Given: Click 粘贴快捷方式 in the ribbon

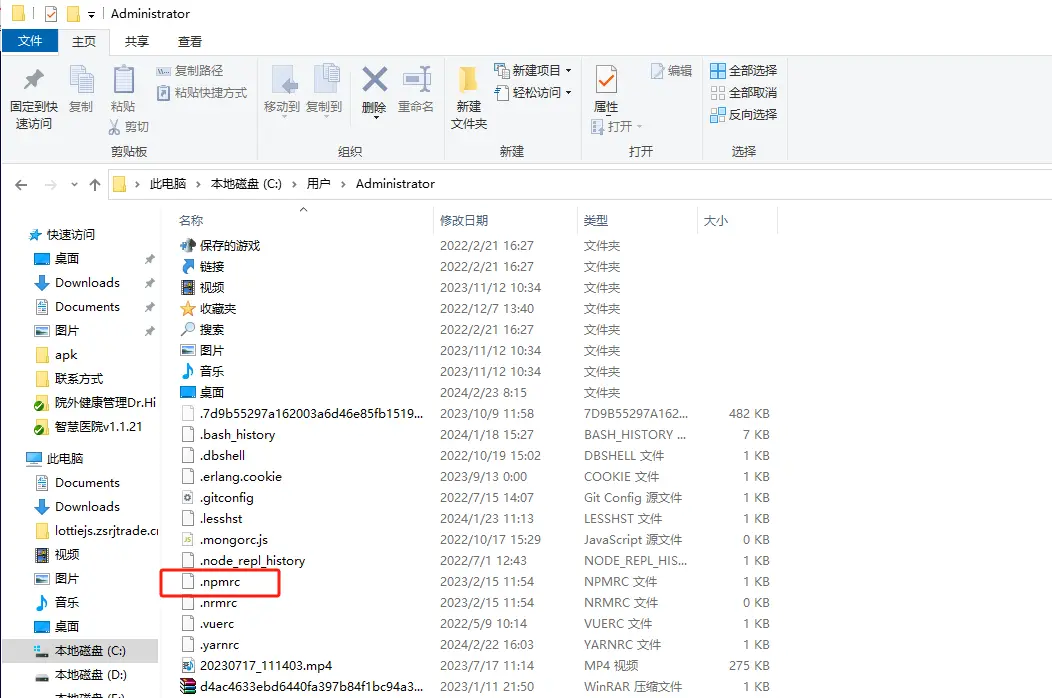Looking at the screenshot, I should tap(202, 93).
